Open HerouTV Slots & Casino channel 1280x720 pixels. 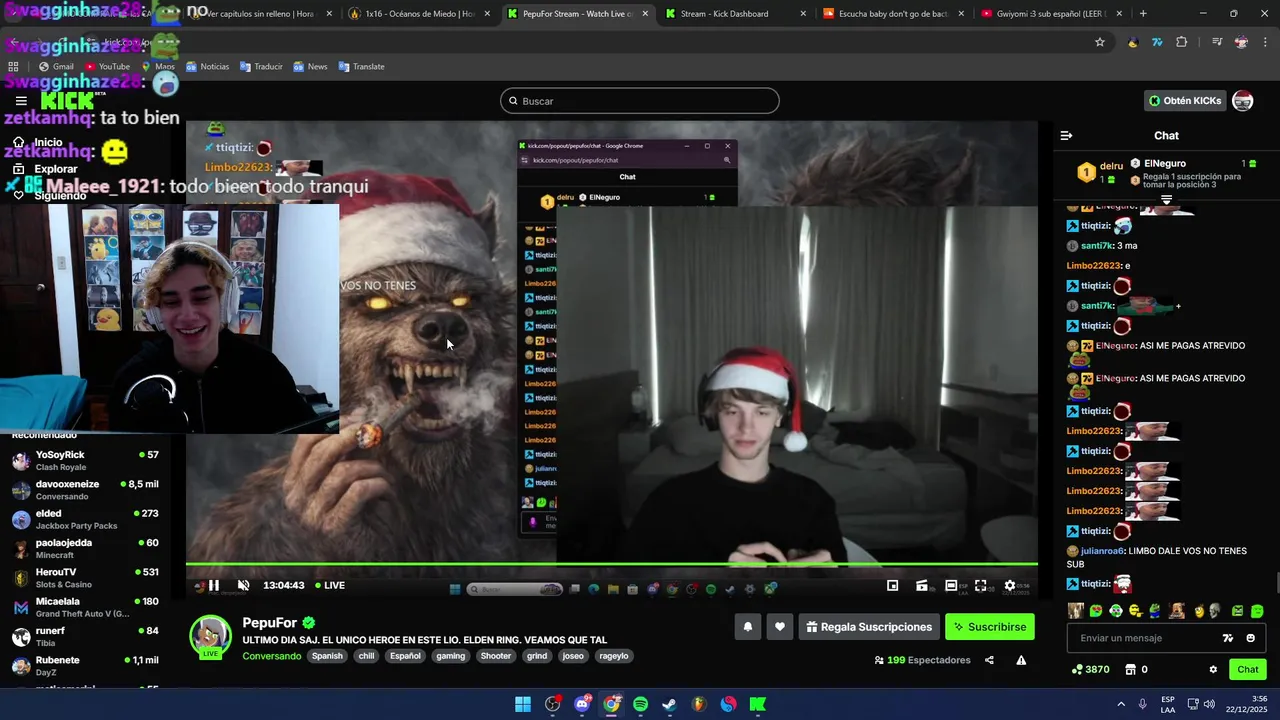85,578
